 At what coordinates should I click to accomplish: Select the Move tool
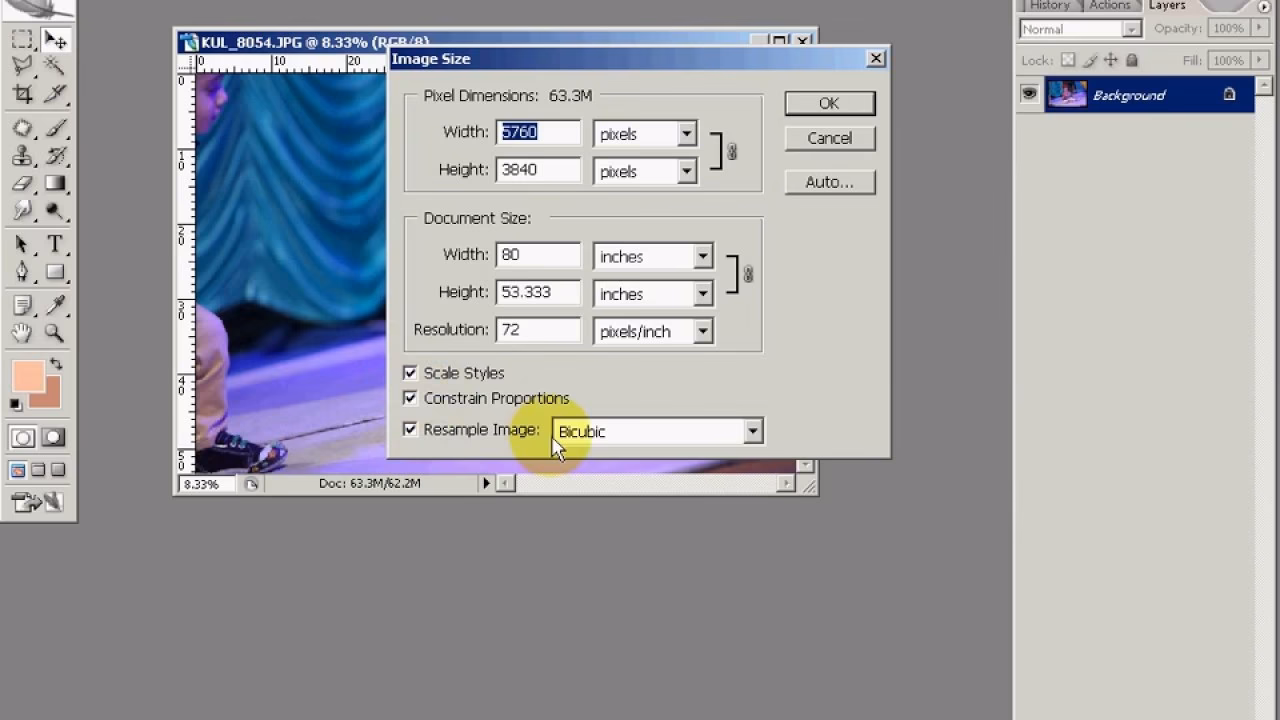(x=55, y=40)
